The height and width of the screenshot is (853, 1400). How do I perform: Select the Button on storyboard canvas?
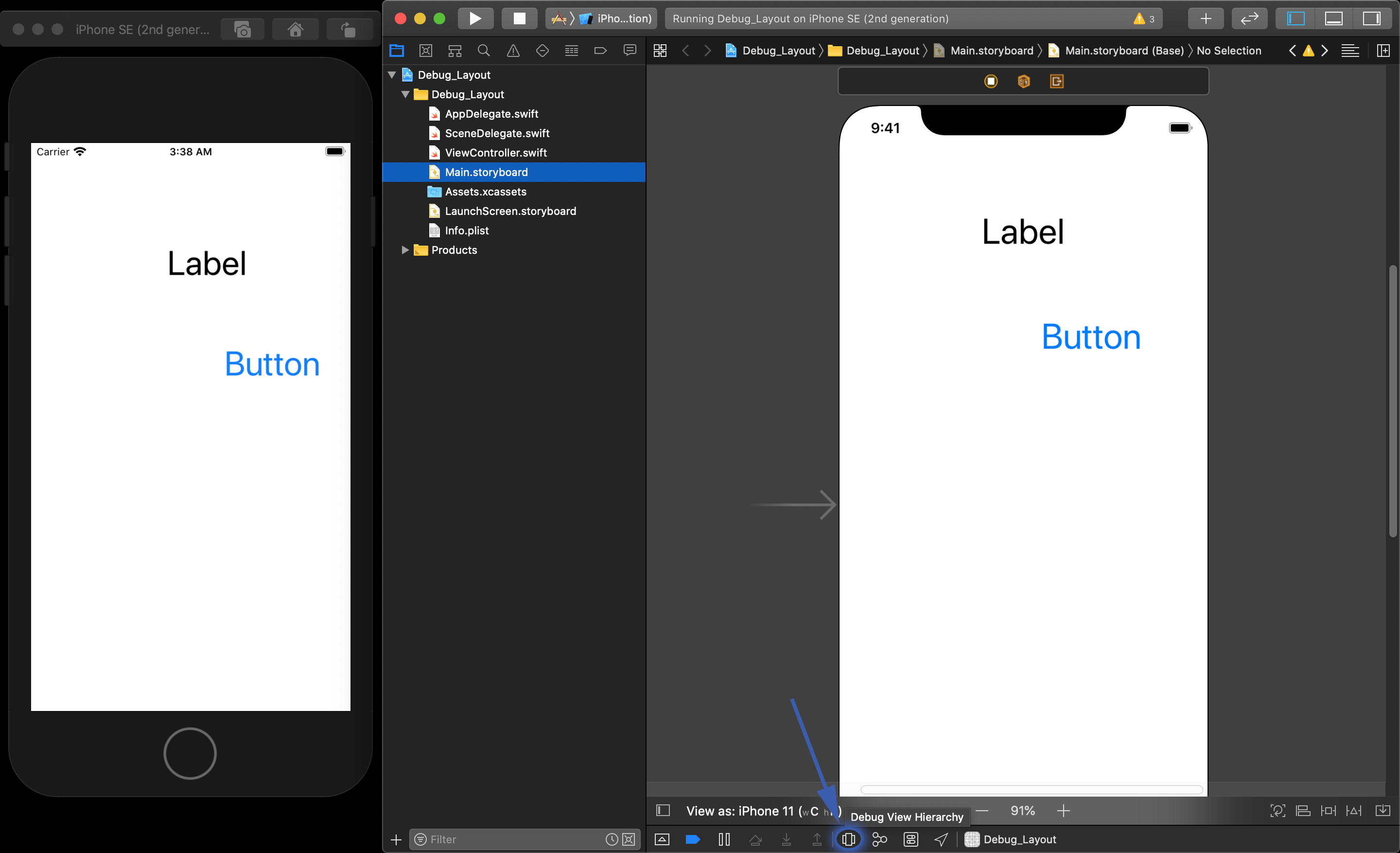pyautogui.click(x=1091, y=337)
